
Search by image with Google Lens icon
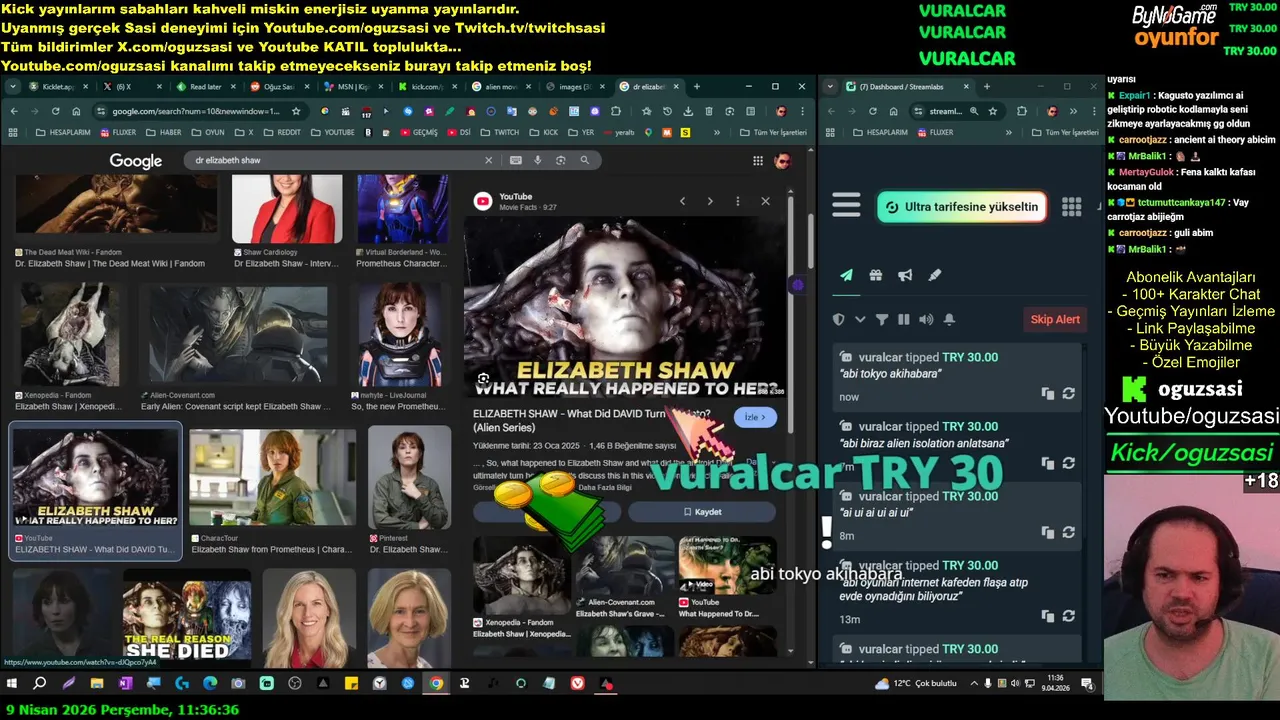tap(561, 160)
